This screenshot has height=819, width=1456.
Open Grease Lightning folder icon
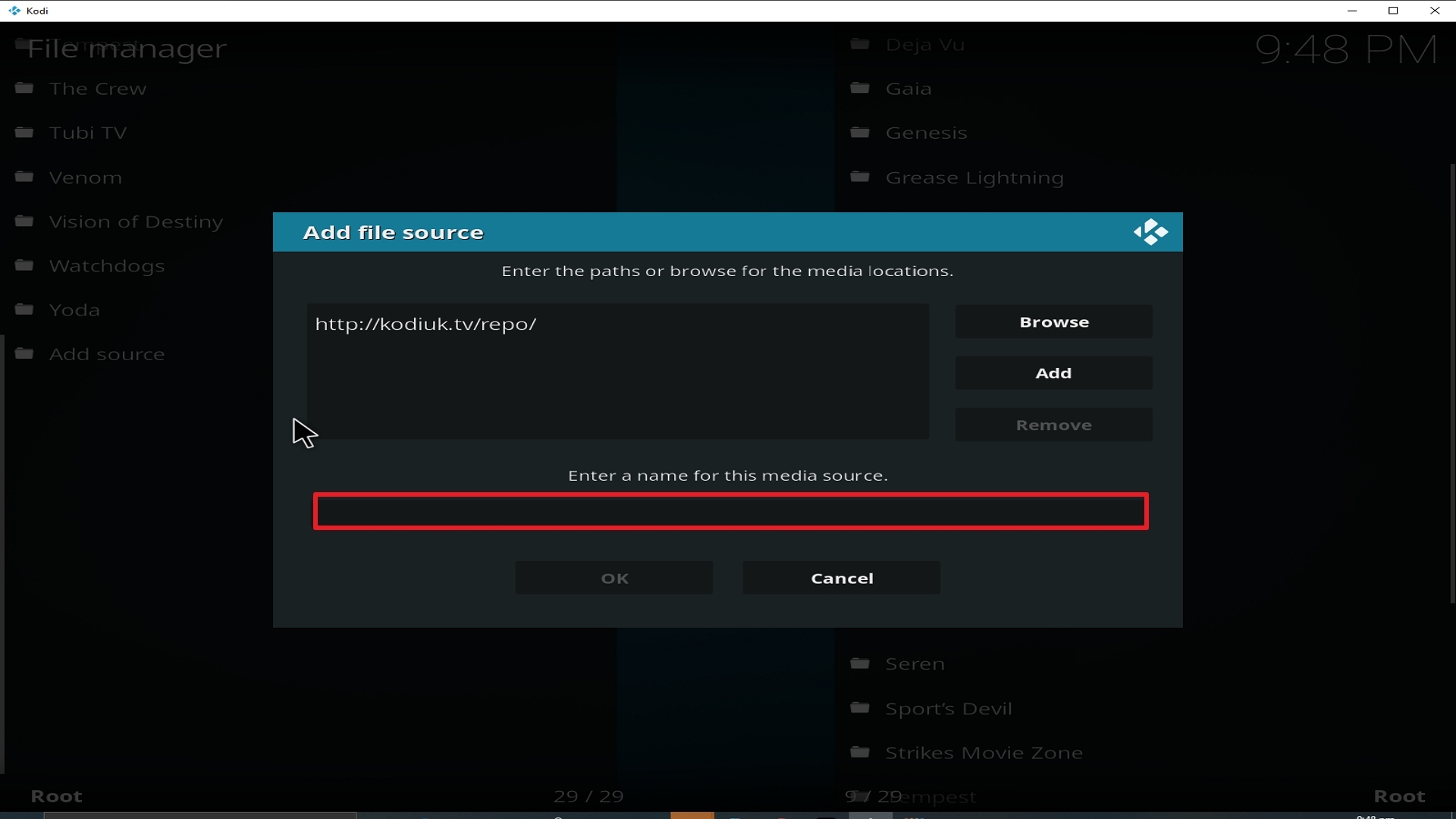pos(860,177)
